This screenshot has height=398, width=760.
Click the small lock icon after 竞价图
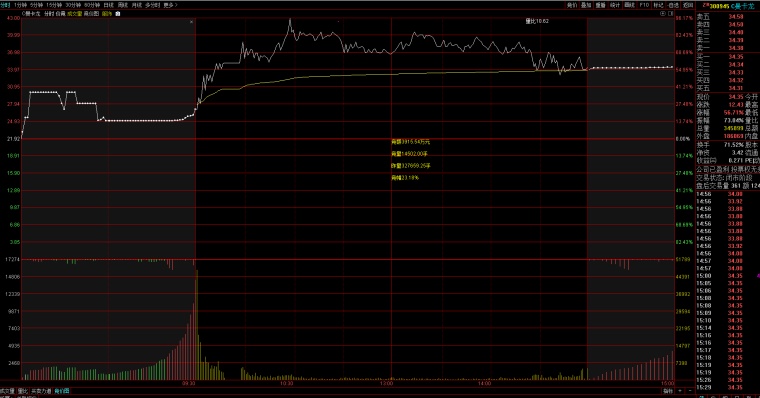[x=117, y=14]
